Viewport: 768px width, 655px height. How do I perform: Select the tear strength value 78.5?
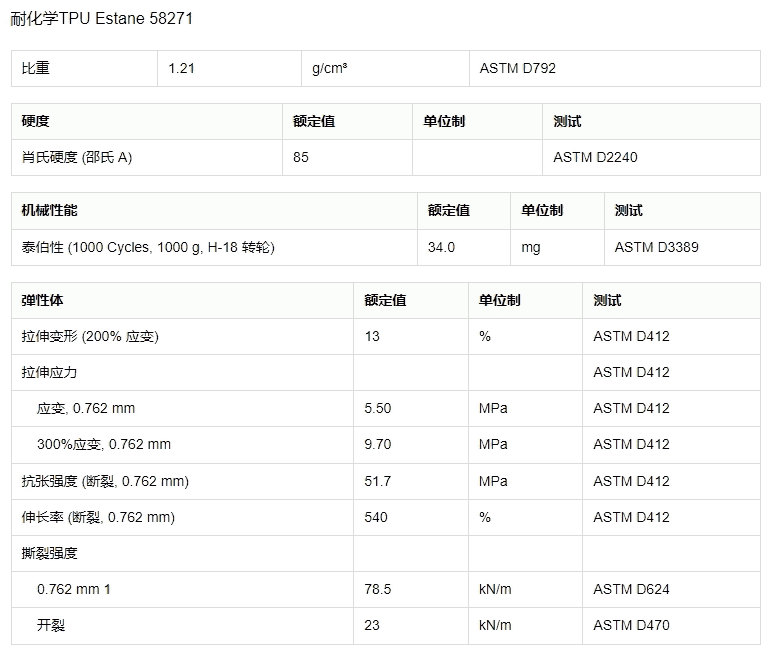coord(378,589)
